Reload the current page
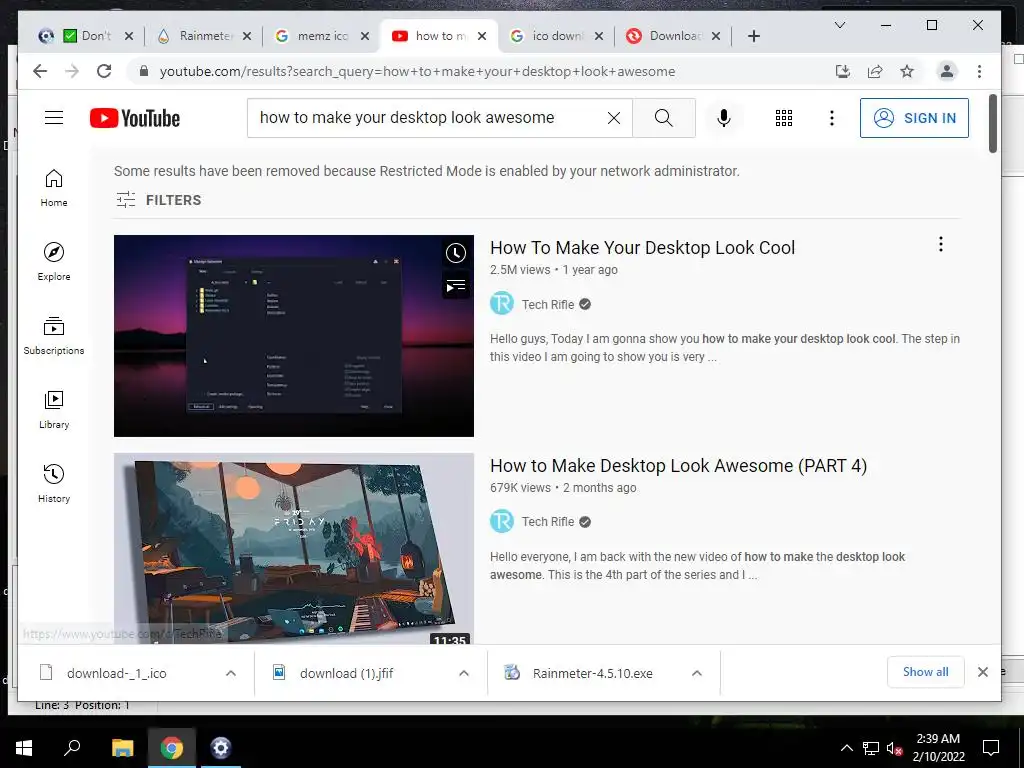The image size is (1024, 768). coord(104,71)
